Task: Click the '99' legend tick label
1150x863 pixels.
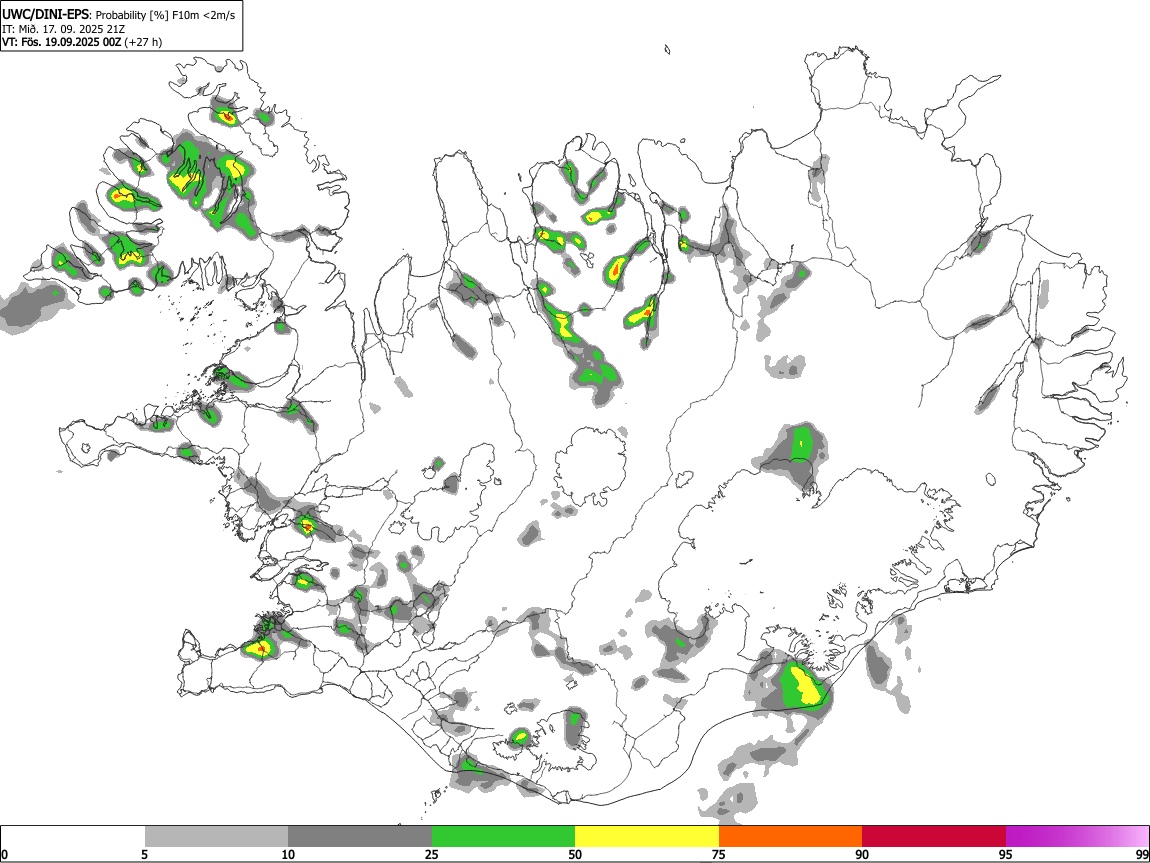Action: tap(1142, 855)
